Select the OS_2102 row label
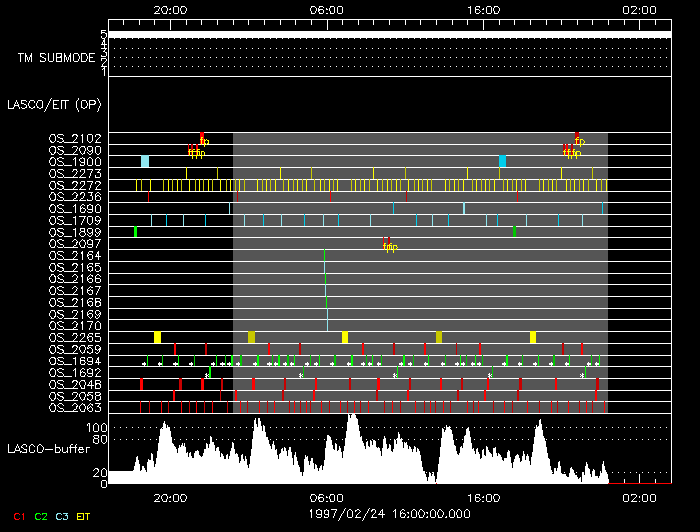 click(x=75, y=138)
